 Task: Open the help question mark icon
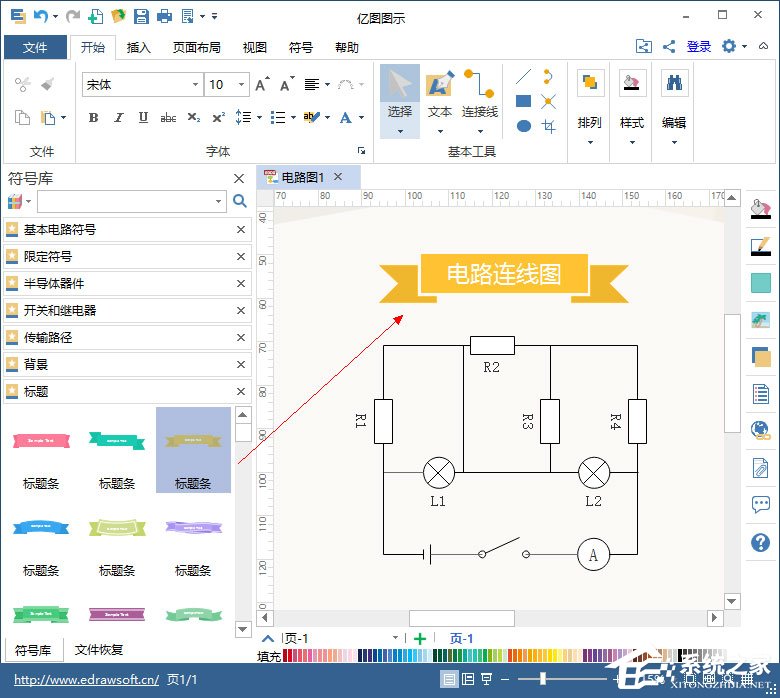pyautogui.click(x=760, y=542)
